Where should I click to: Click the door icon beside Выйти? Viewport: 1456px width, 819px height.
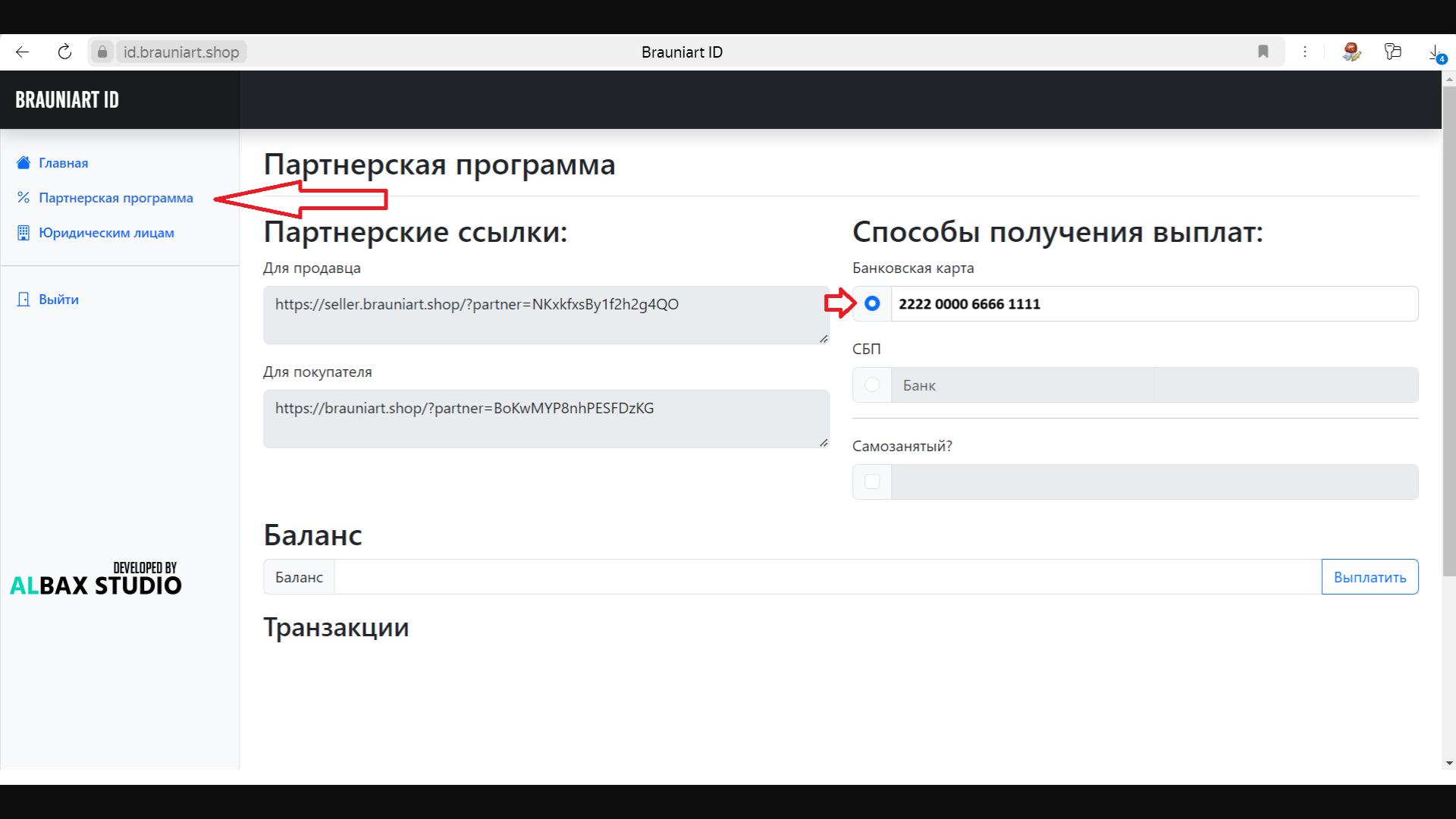click(x=24, y=300)
